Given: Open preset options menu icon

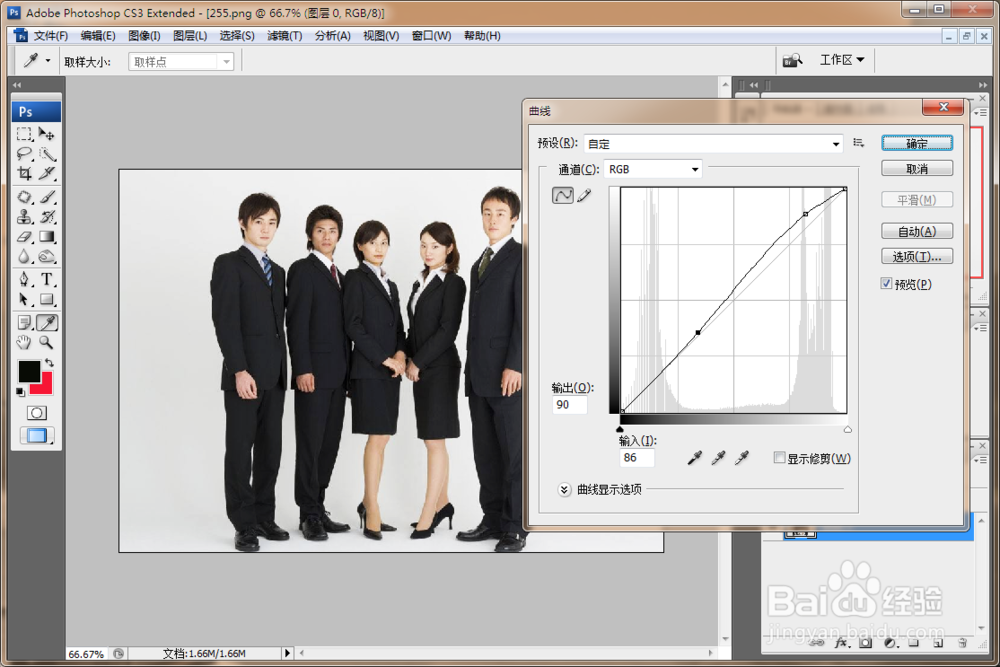Looking at the screenshot, I should [858, 143].
